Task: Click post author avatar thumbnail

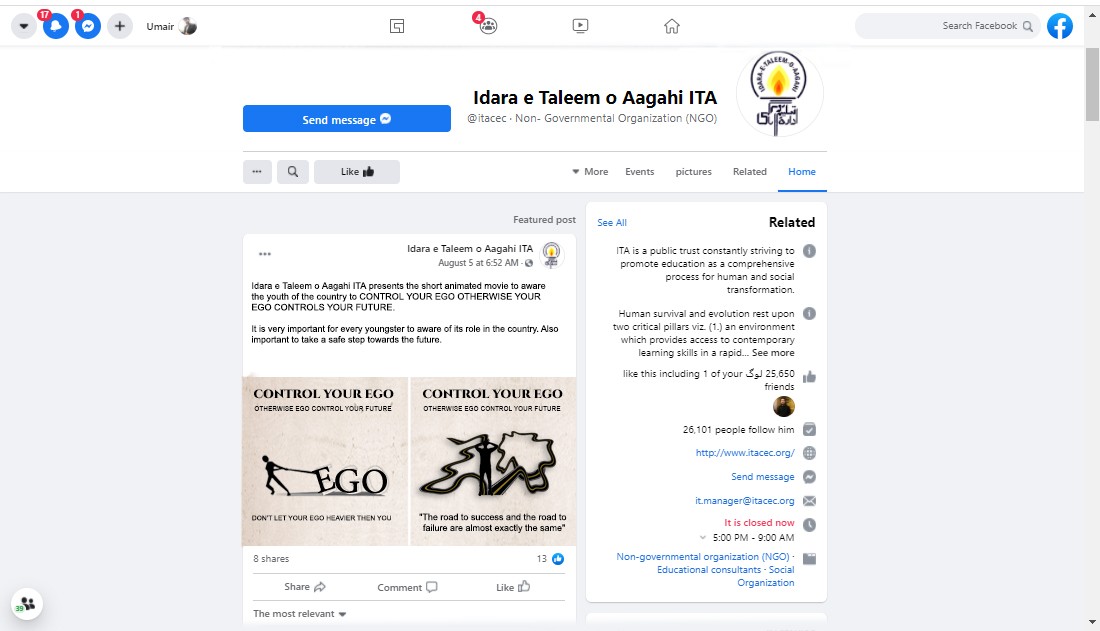Action: tap(551, 255)
